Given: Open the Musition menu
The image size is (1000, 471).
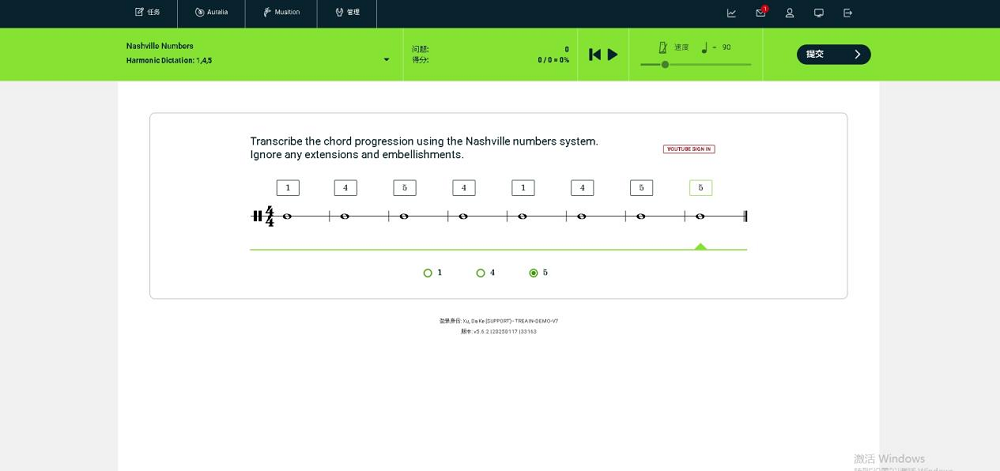Looking at the screenshot, I should point(281,12).
